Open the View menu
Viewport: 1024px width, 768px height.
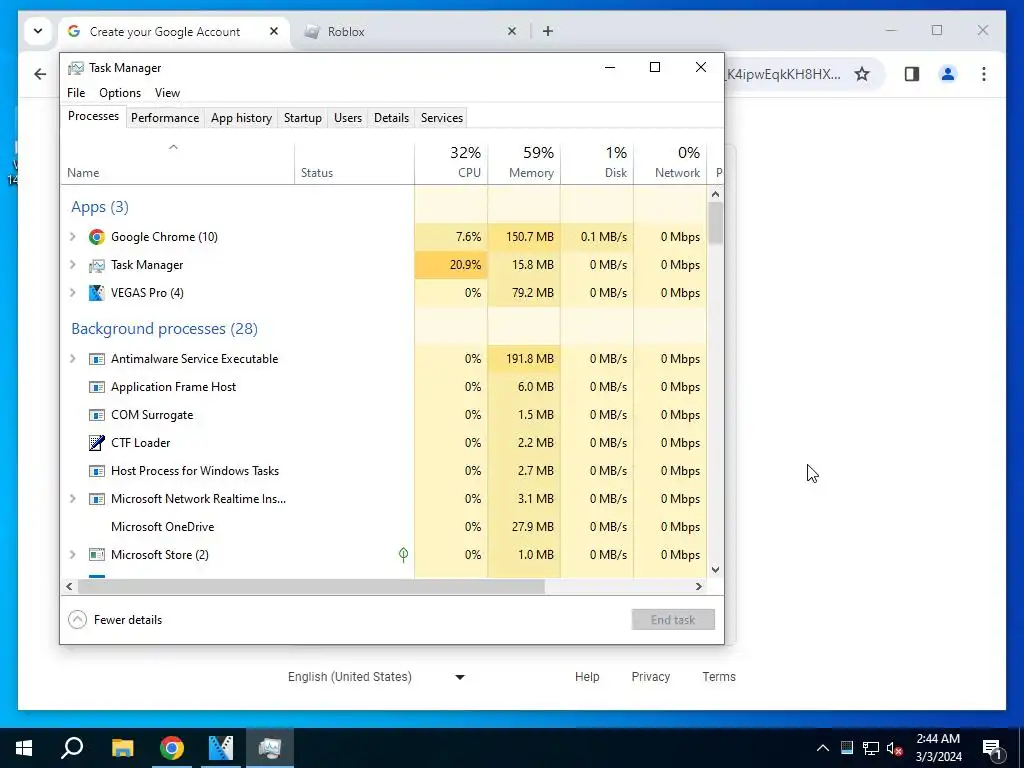click(x=167, y=93)
